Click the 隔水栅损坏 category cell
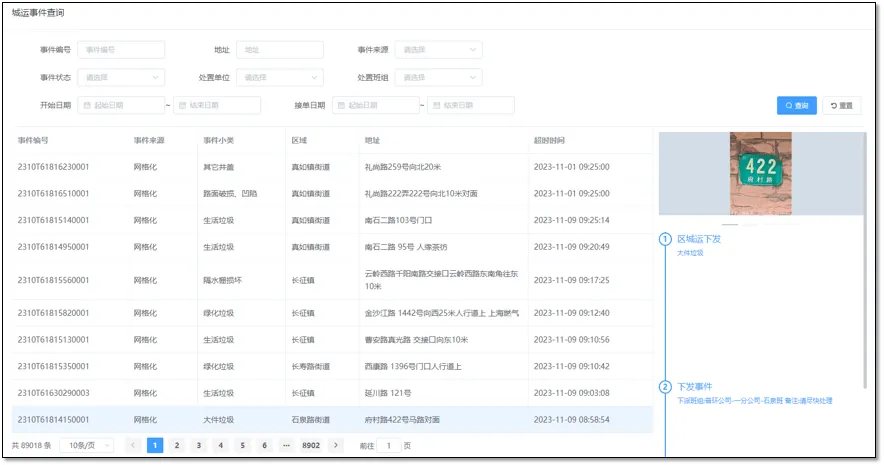This screenshot has width=884, height=465. coord(222,280)
